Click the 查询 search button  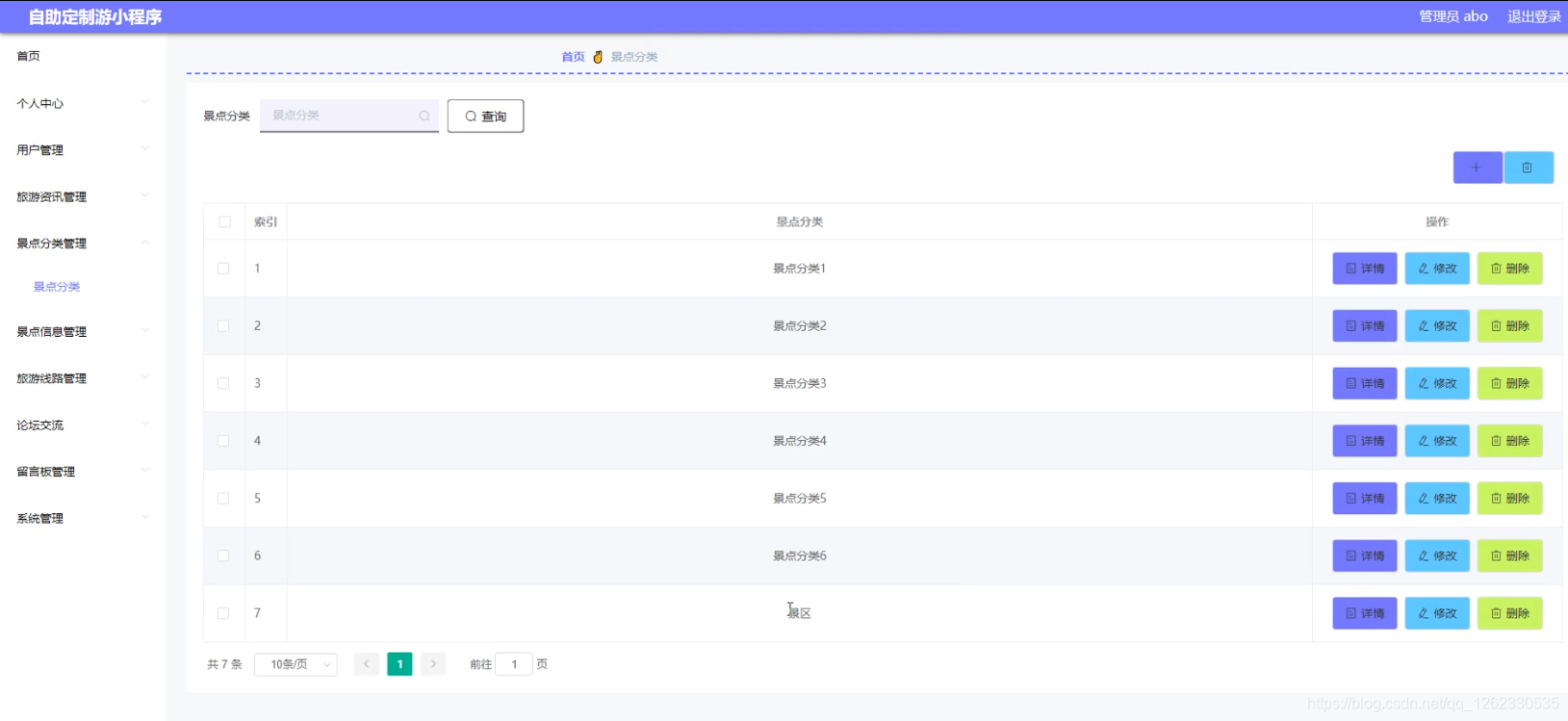[x=485, y=116]
